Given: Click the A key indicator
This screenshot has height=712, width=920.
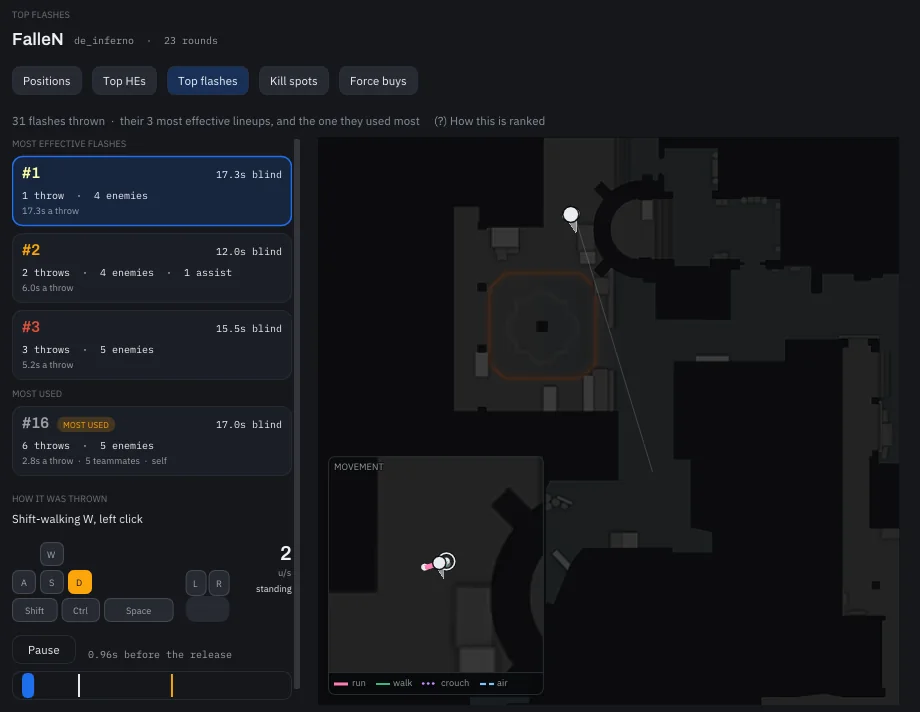Looking at the screenshot, I should point(24,582).
